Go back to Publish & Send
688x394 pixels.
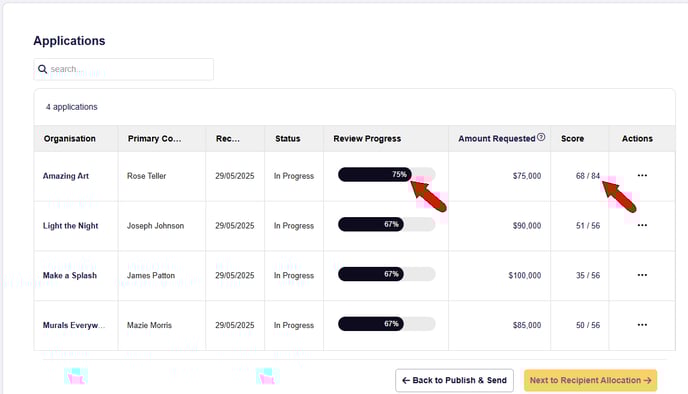[454, 380]
